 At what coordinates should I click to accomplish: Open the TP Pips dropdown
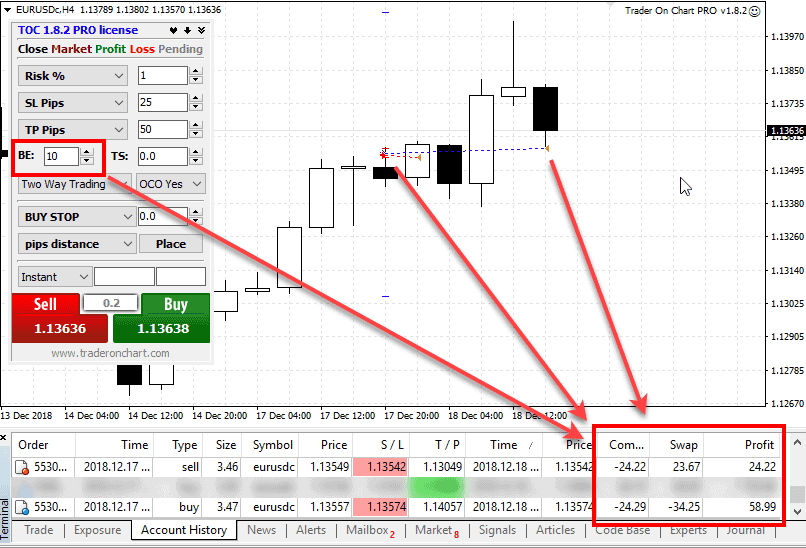[x=72, y=130]
